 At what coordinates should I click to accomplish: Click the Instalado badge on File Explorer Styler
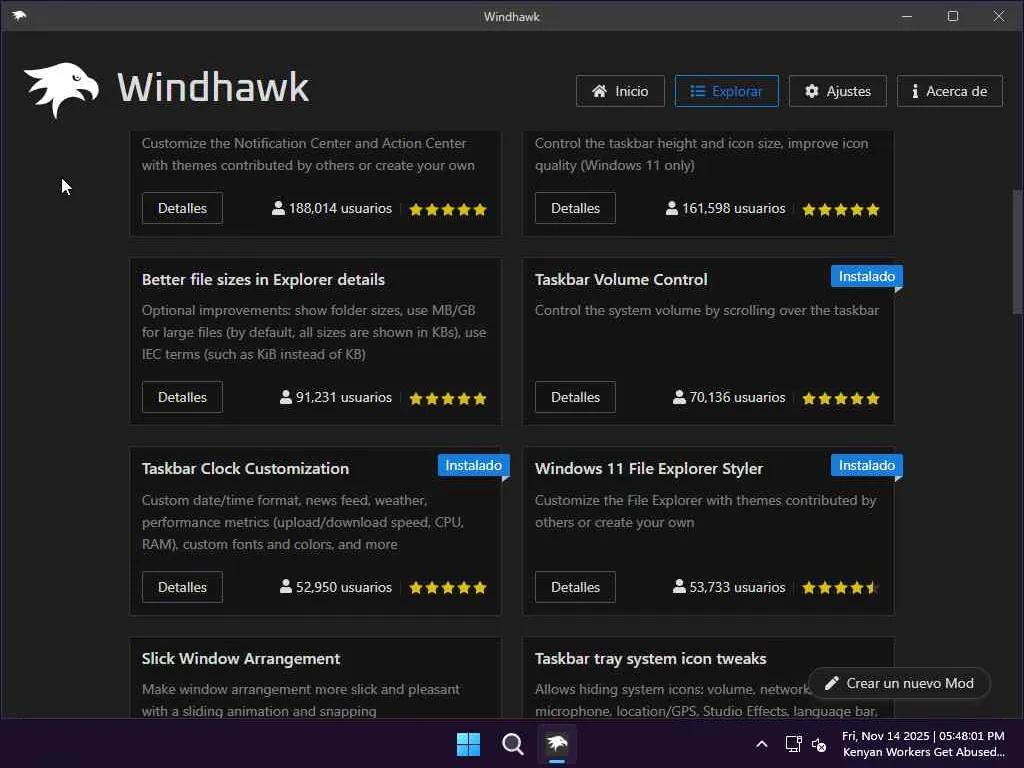(867, 465)
